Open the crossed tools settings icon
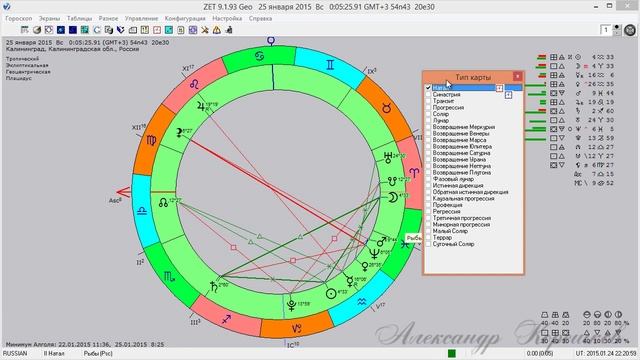This screenshot has height=360, width=640. tap(204, 30)
